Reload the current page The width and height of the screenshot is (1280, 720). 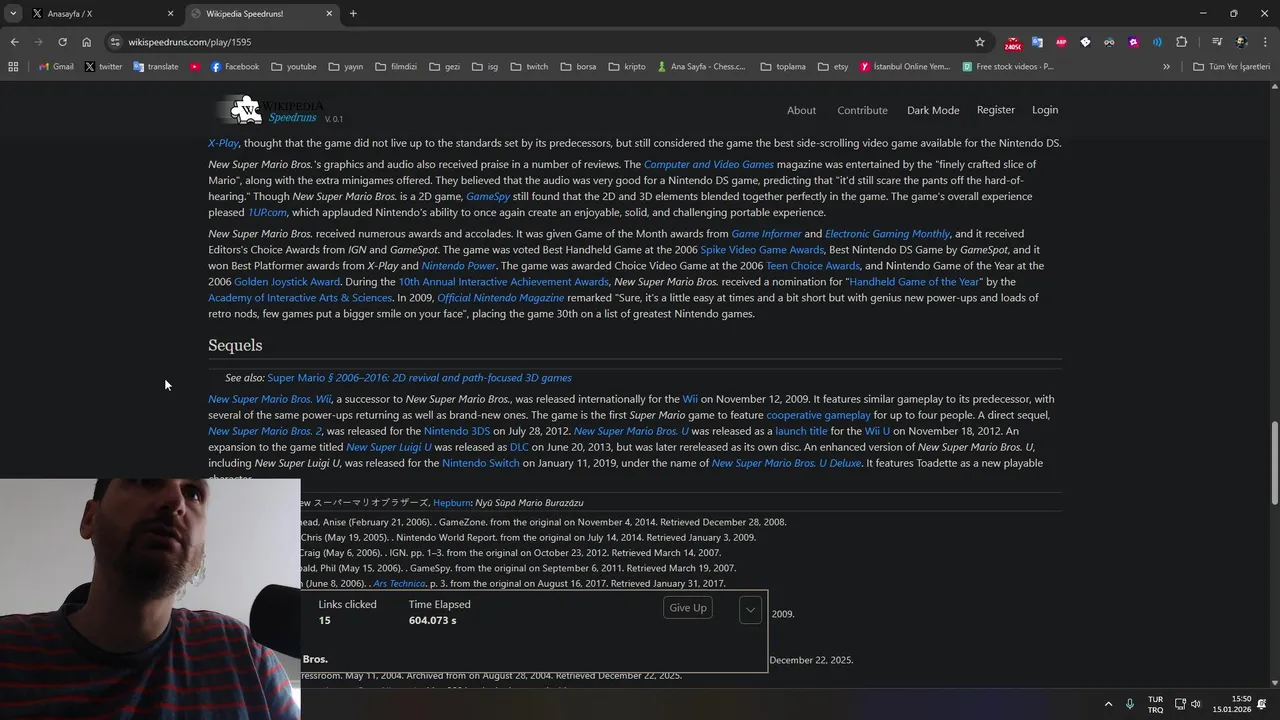[x=62, y=42]
